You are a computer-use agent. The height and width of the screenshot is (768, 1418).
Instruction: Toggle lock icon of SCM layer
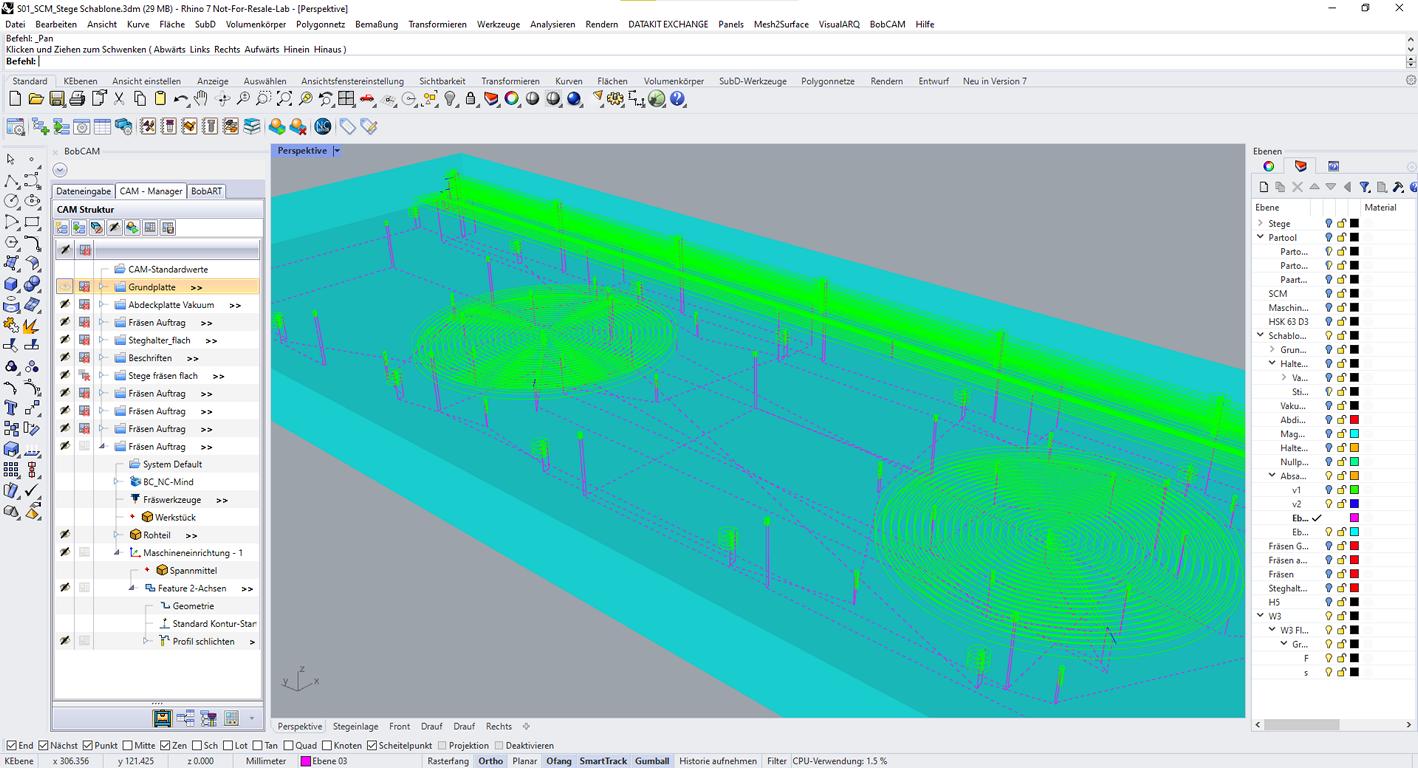click(1342, 293)
